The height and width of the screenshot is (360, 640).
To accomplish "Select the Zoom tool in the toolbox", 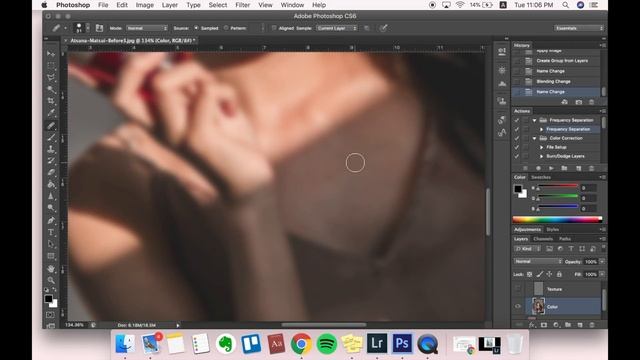I will coord(51,280).
